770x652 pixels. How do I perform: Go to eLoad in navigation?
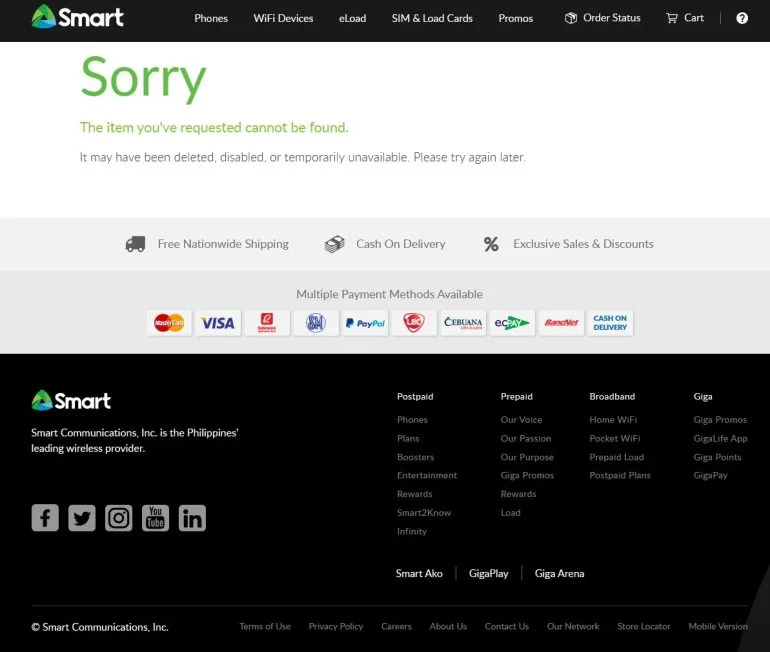click(x=352, y=18)
